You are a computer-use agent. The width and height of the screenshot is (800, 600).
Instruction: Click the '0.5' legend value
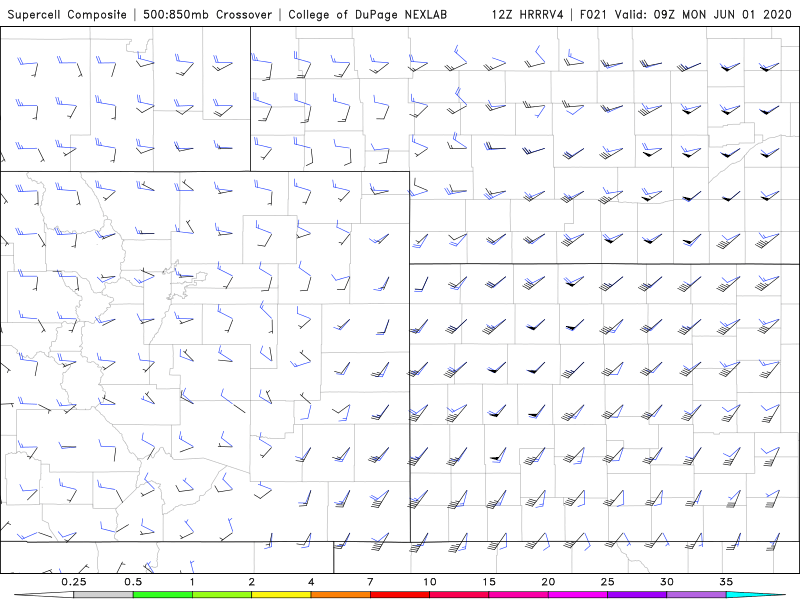click(133, 582)
